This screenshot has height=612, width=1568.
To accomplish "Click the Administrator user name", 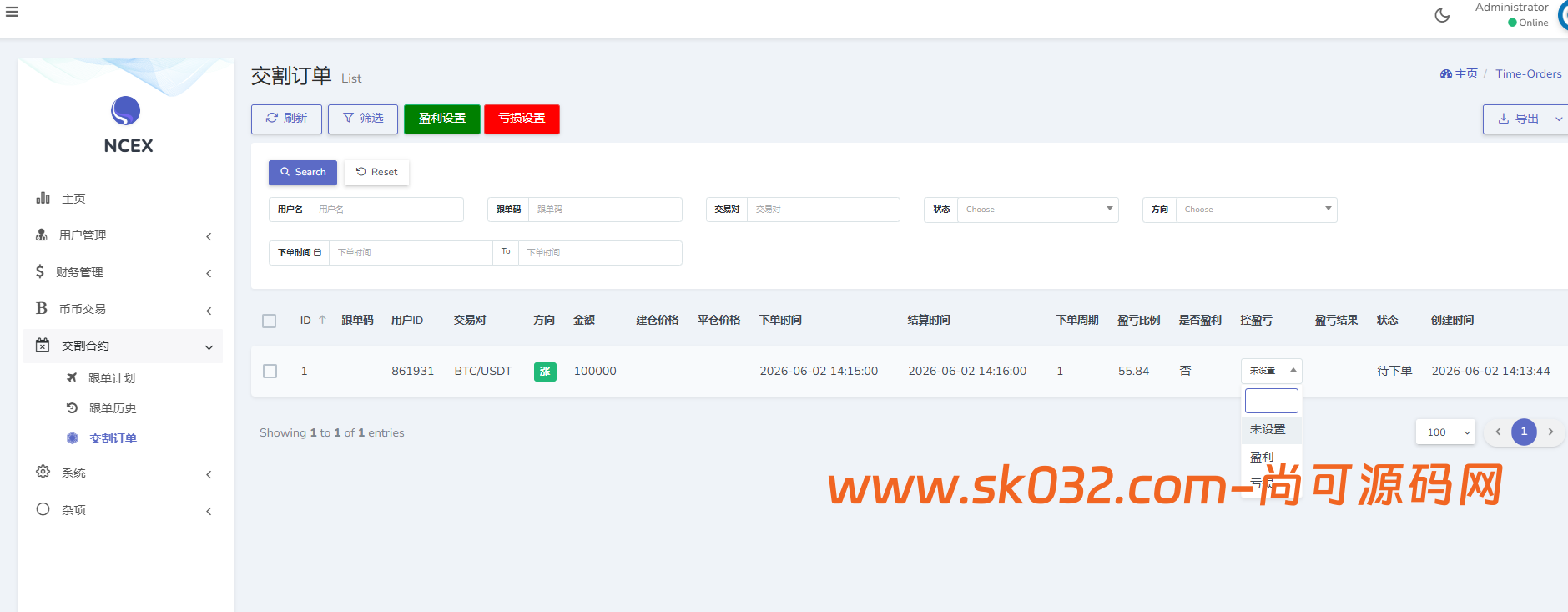I will tap(1511, 8).
